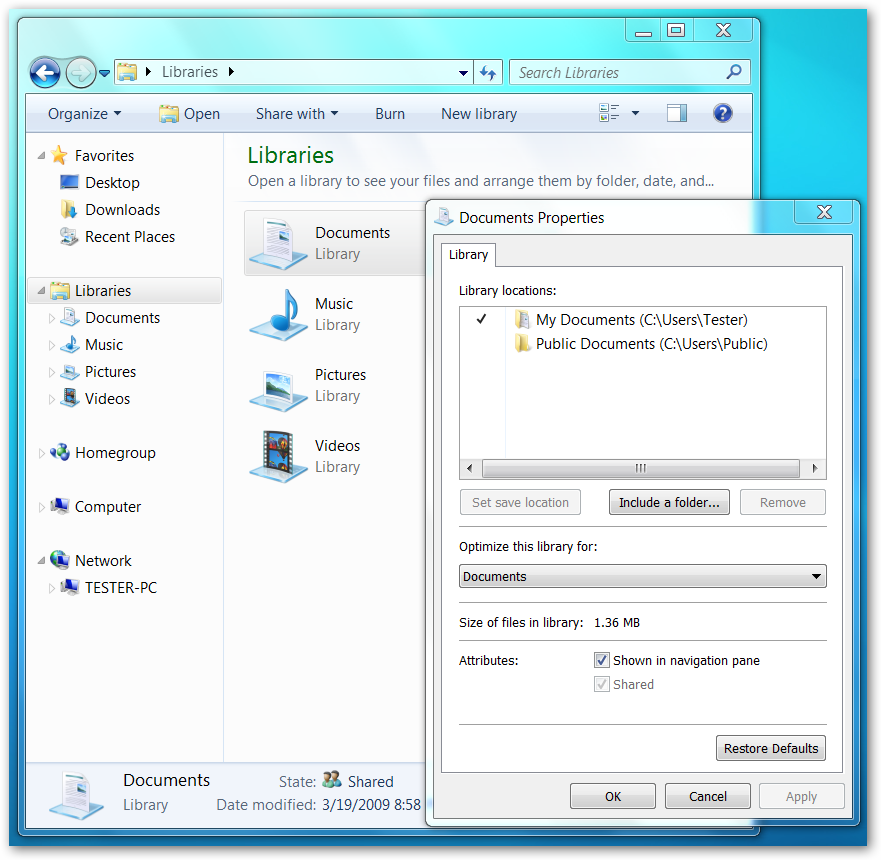The image size is (881, 860).
Task: Expand Music in navigation tree
Action: pyautogui.click(x=52, y=345)
